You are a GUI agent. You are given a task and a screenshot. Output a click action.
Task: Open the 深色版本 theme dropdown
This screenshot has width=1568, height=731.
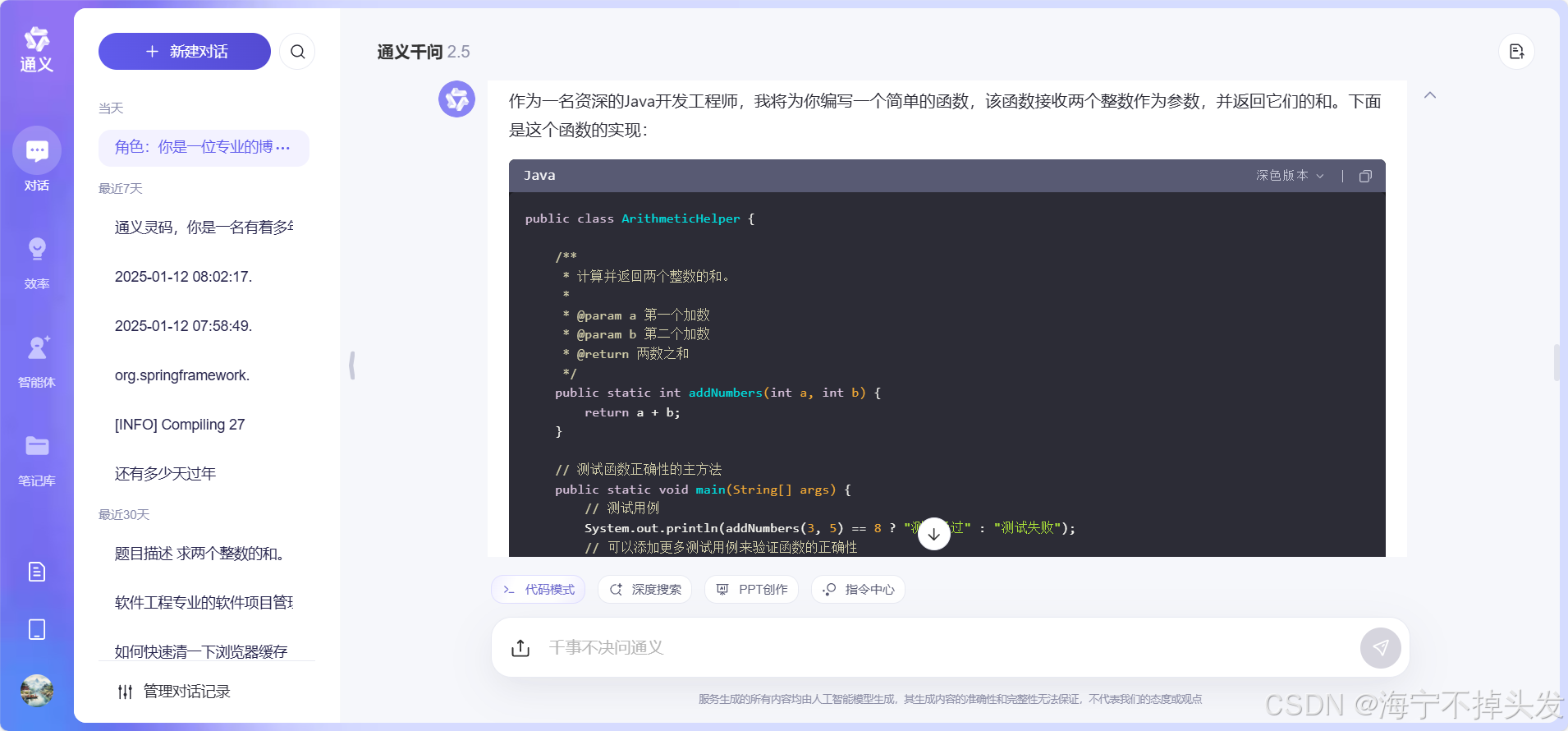point(1290,176)
